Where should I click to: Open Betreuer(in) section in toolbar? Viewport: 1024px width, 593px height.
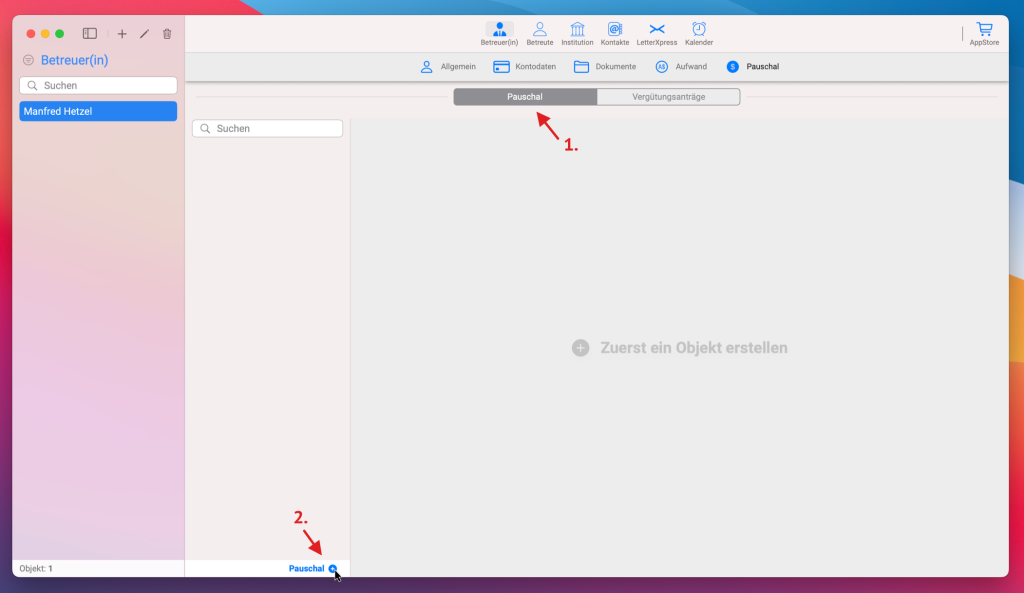499,34
